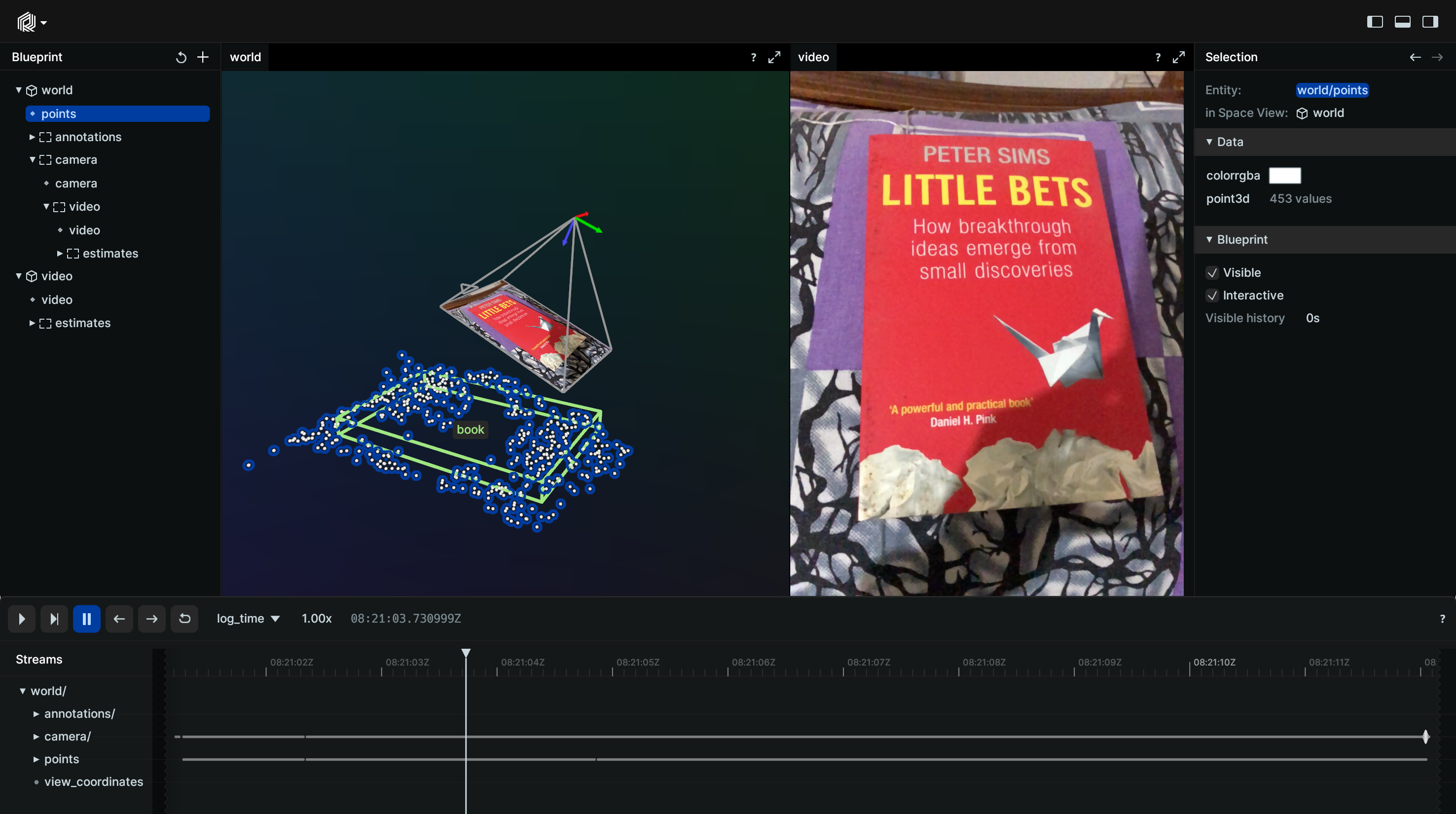The image size is (1456, 814).
Task: Go to the previous selection with the back arrow
Action: [x=1415, y=57]
